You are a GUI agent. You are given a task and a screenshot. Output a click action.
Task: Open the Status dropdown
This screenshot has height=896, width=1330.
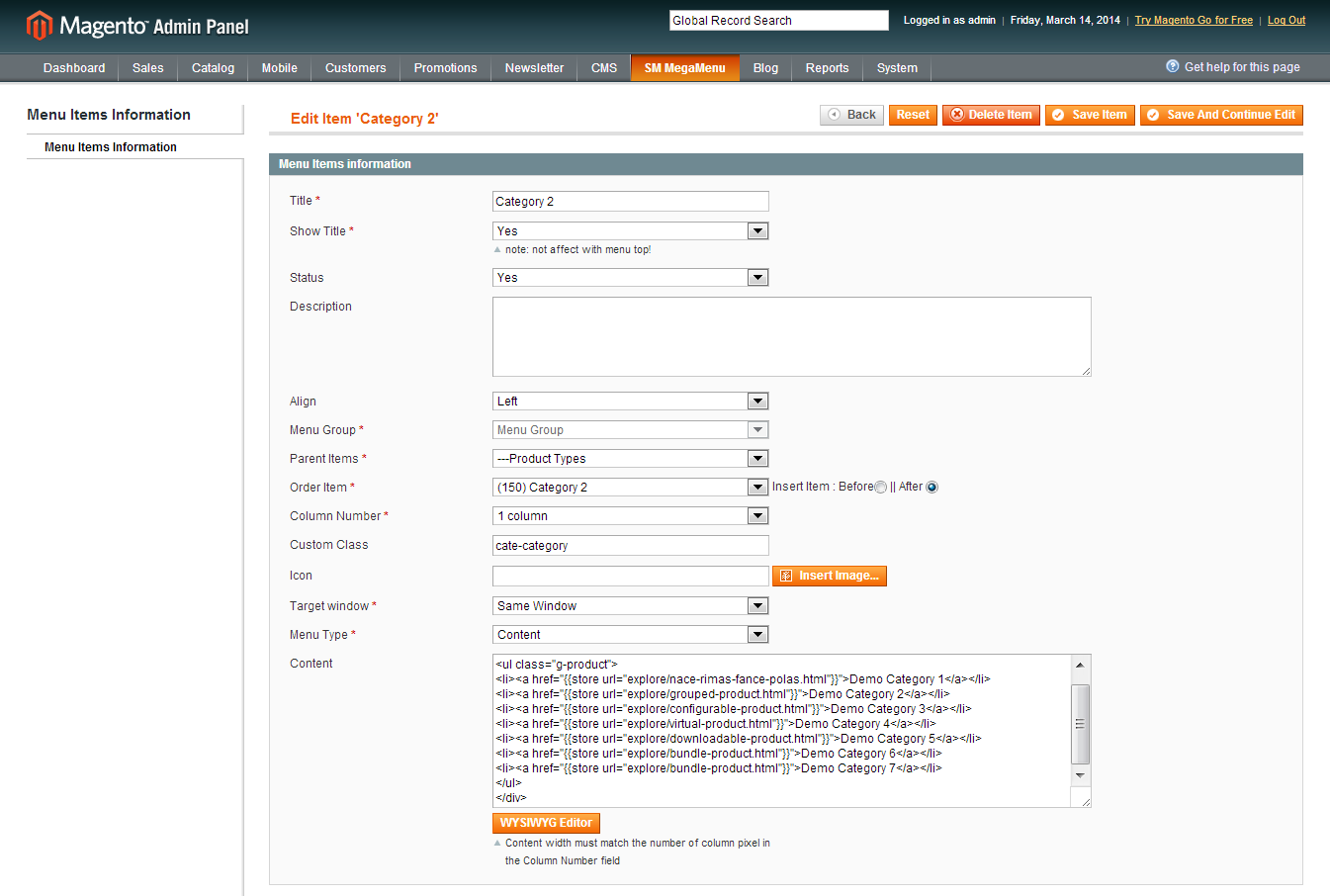[631, 278]
